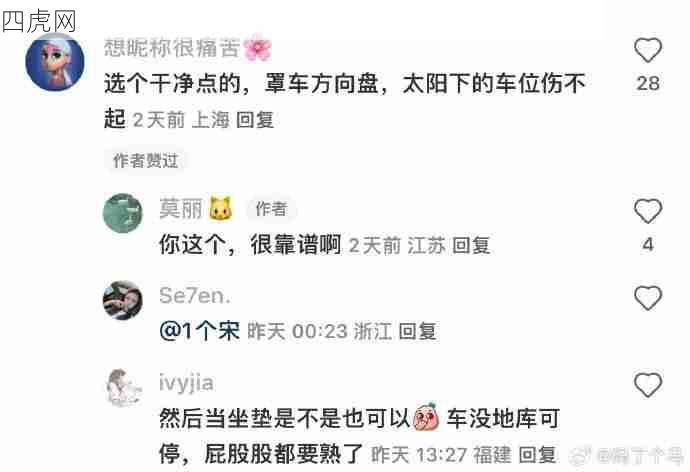Image resolution: width=690 pixels, height=472 pixels.
Task: Reply to the Shanghai comment via 回复
Action: (x=255, y=120)
